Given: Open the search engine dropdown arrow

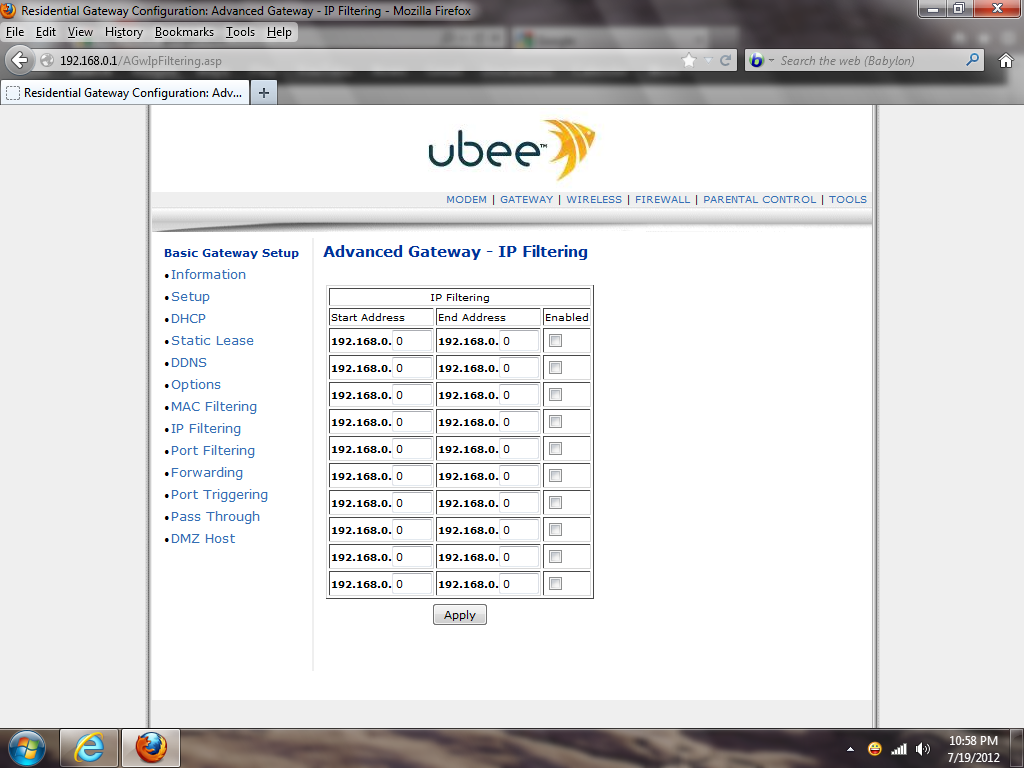Looking at the screenshot, I should [x=771, y=61].
